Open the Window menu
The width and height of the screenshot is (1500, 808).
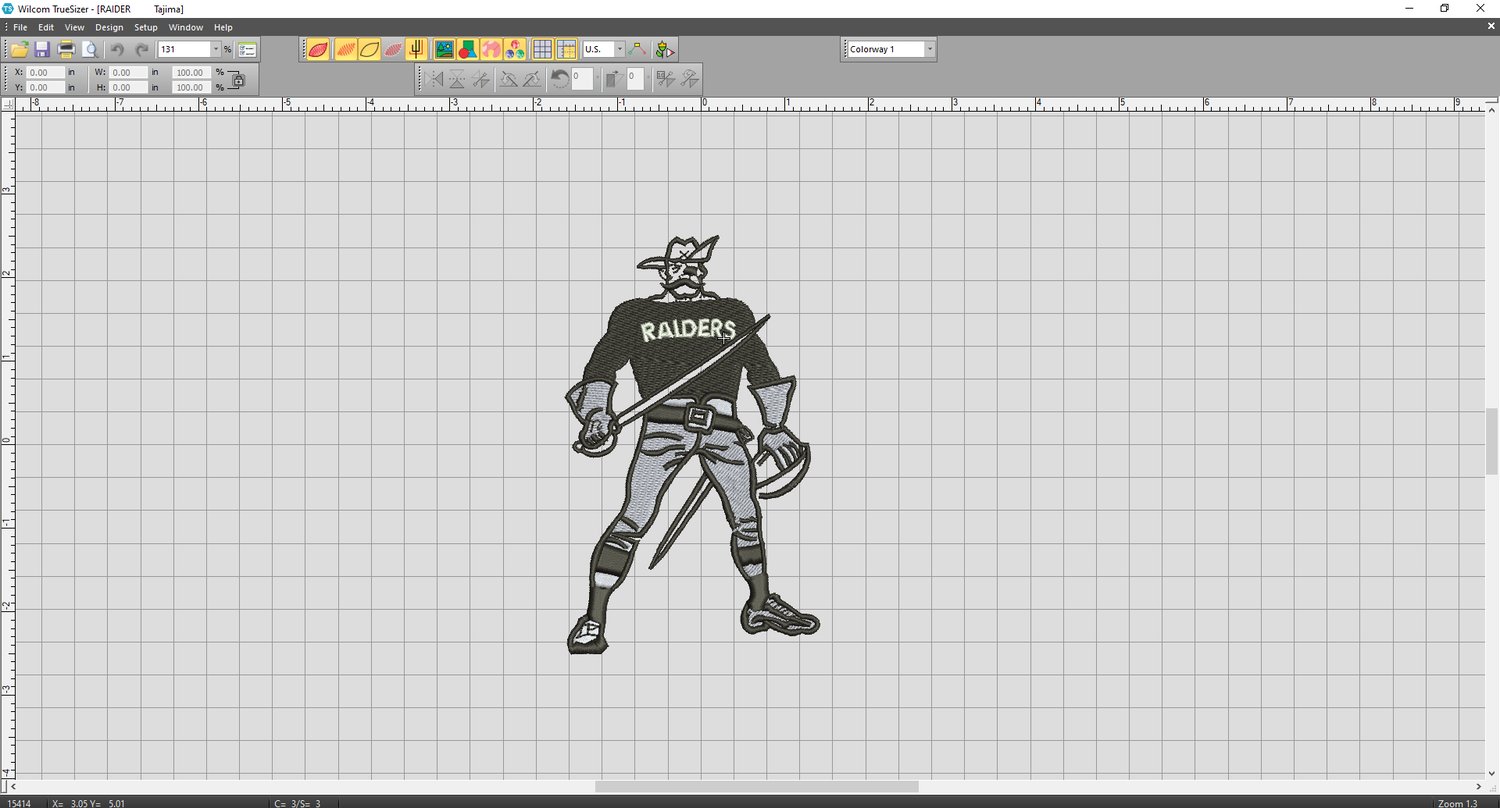(185, 27)
